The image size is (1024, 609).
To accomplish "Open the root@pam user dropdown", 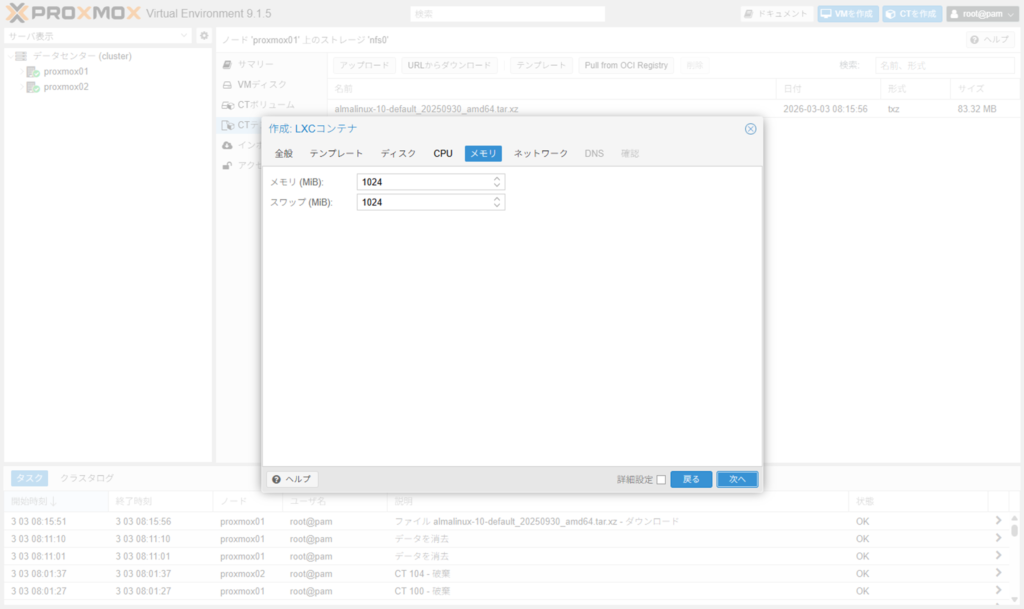I will pyautogui.click(x=981, y=14).
